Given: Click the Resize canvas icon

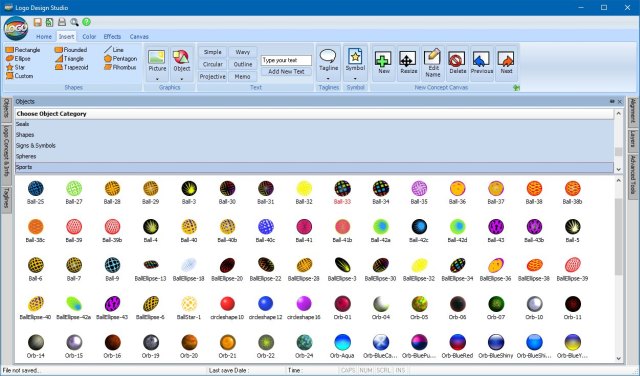Looking at the screenshot, I should click(407, 60).
